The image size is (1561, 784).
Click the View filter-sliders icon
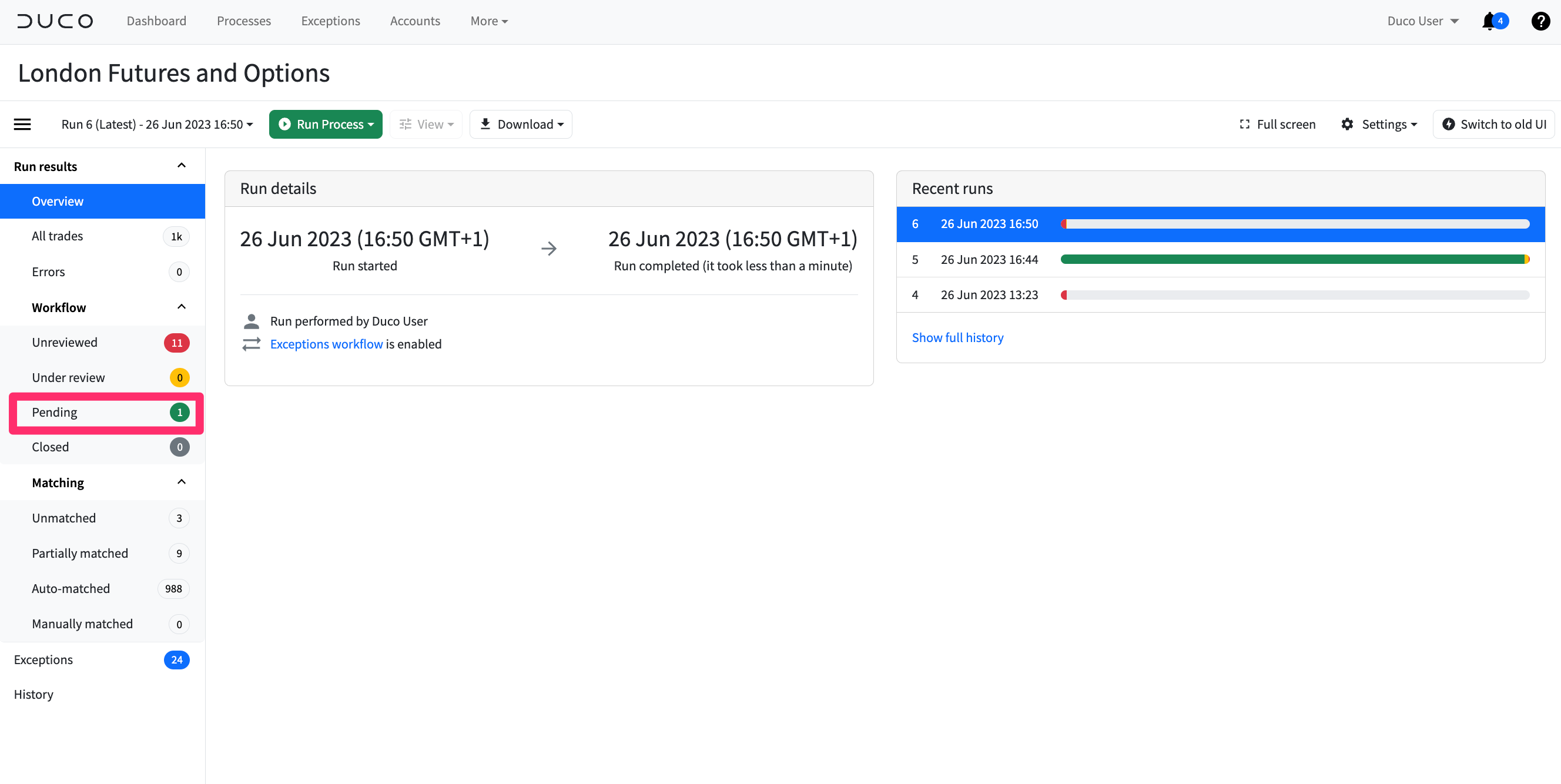[x=405, y=123]
